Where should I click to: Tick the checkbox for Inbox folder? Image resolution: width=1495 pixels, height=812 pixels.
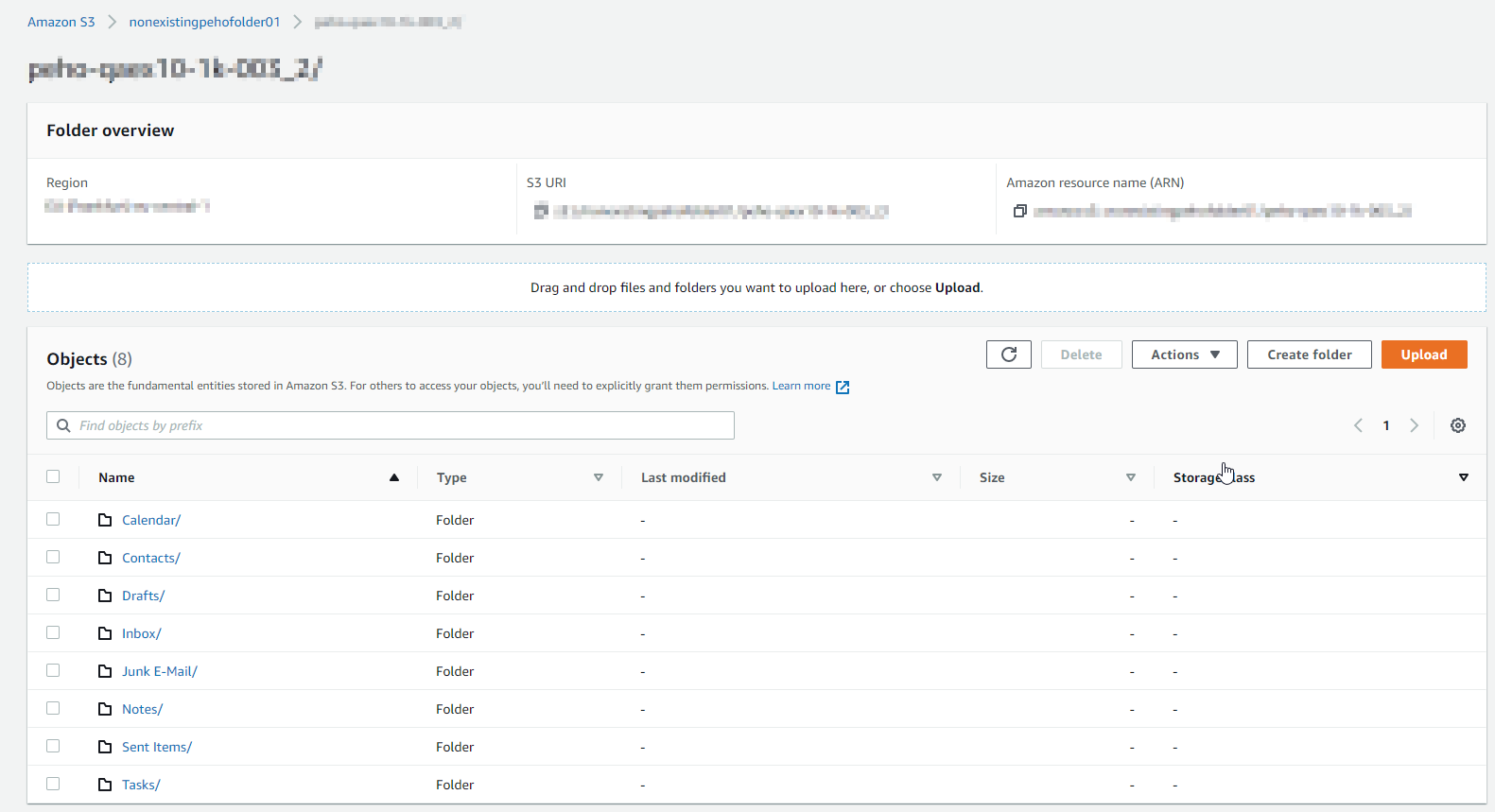coord(53,632)
